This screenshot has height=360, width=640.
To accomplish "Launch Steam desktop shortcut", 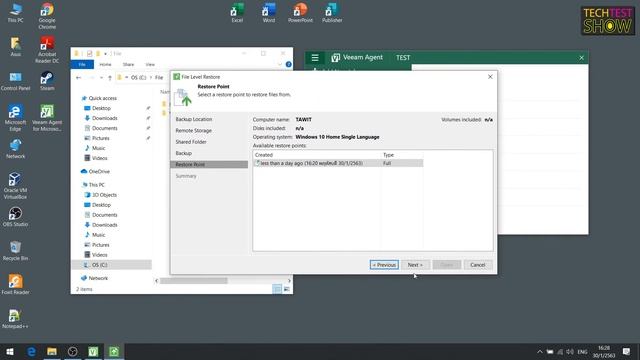I will (47, 81).
